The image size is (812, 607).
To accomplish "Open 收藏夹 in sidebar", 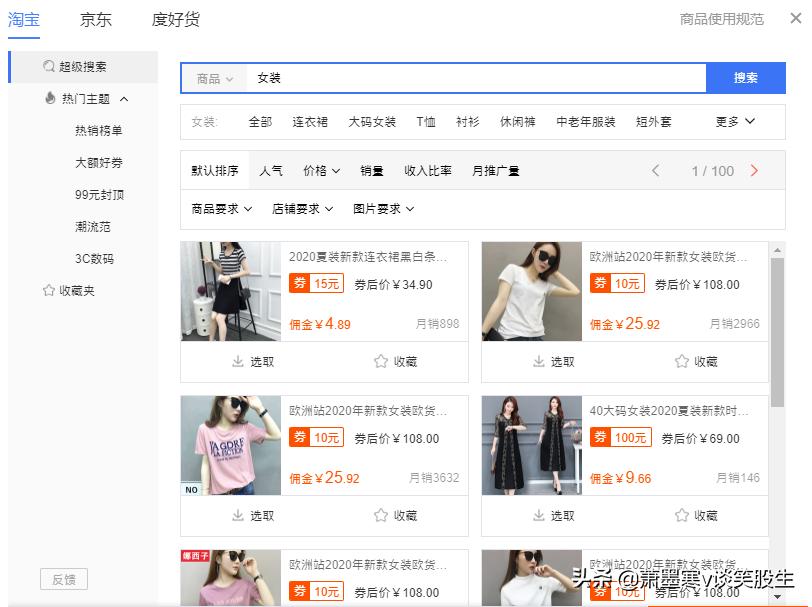I will pos(77,291).
